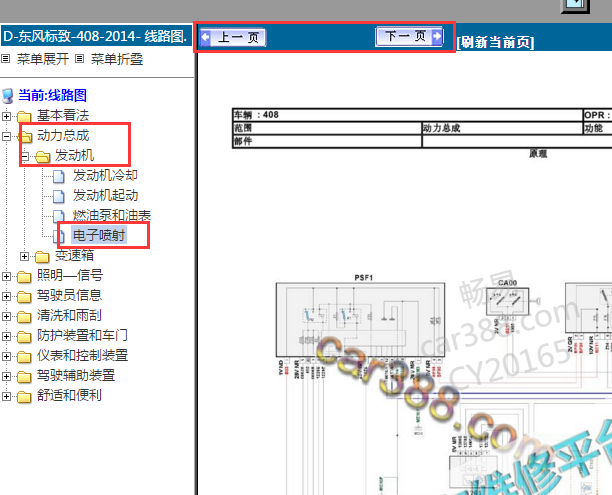This screenshot has width=612, height=495.
Task: Click the 动力总成 open folder icon
Action: pyautogui.click(x=26, y=137)
